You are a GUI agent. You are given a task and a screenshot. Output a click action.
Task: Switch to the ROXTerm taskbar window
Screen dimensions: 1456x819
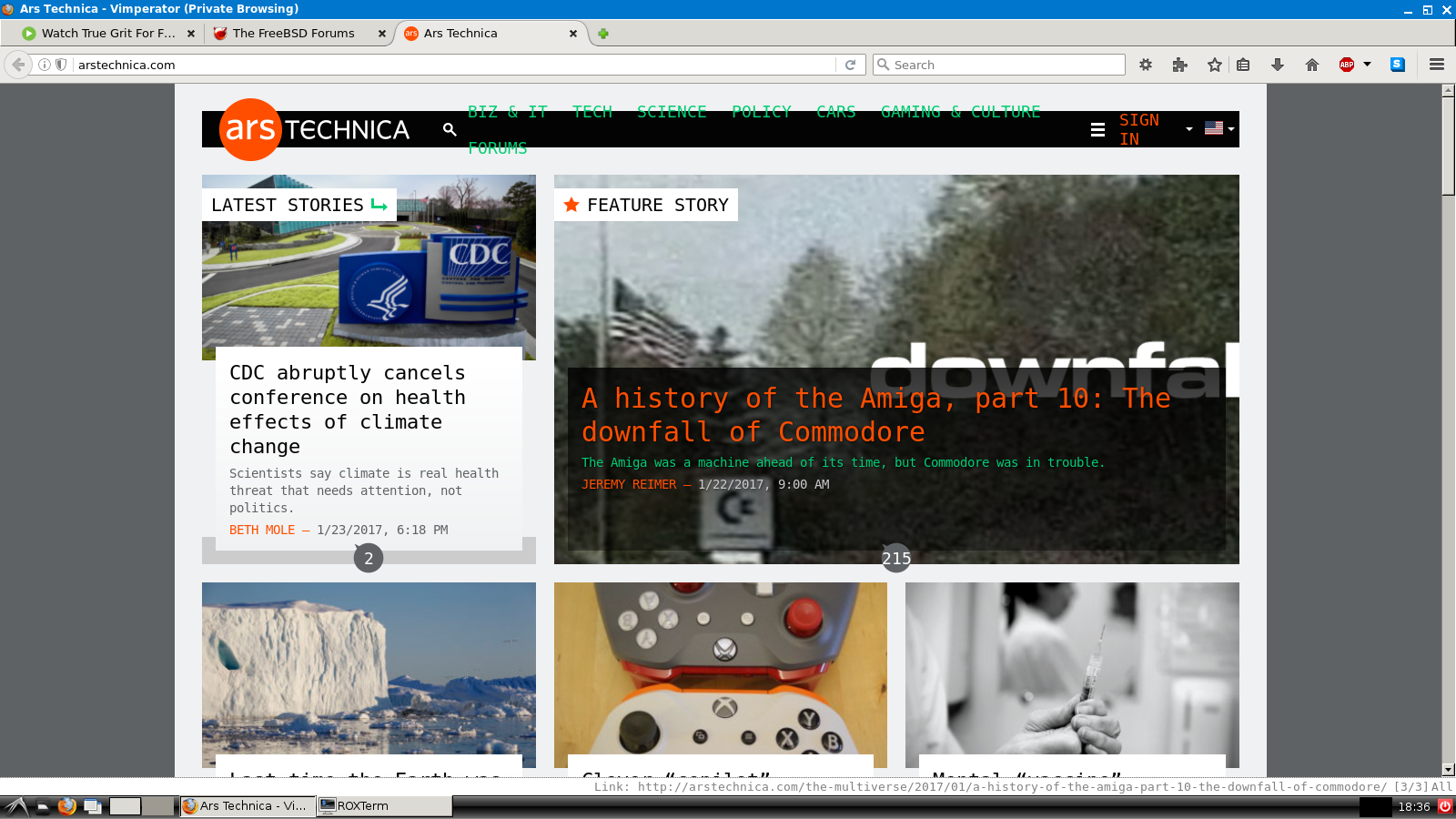tap(384, 806)
